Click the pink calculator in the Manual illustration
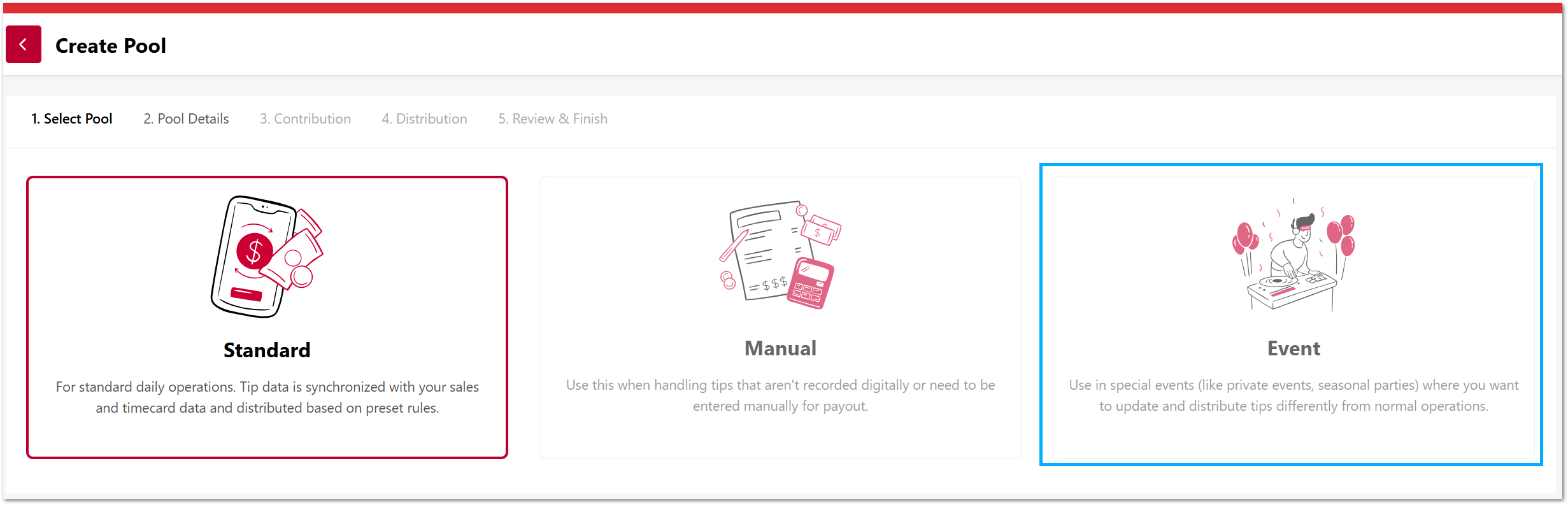This screenshot has width=1568, height=505. 810,283
